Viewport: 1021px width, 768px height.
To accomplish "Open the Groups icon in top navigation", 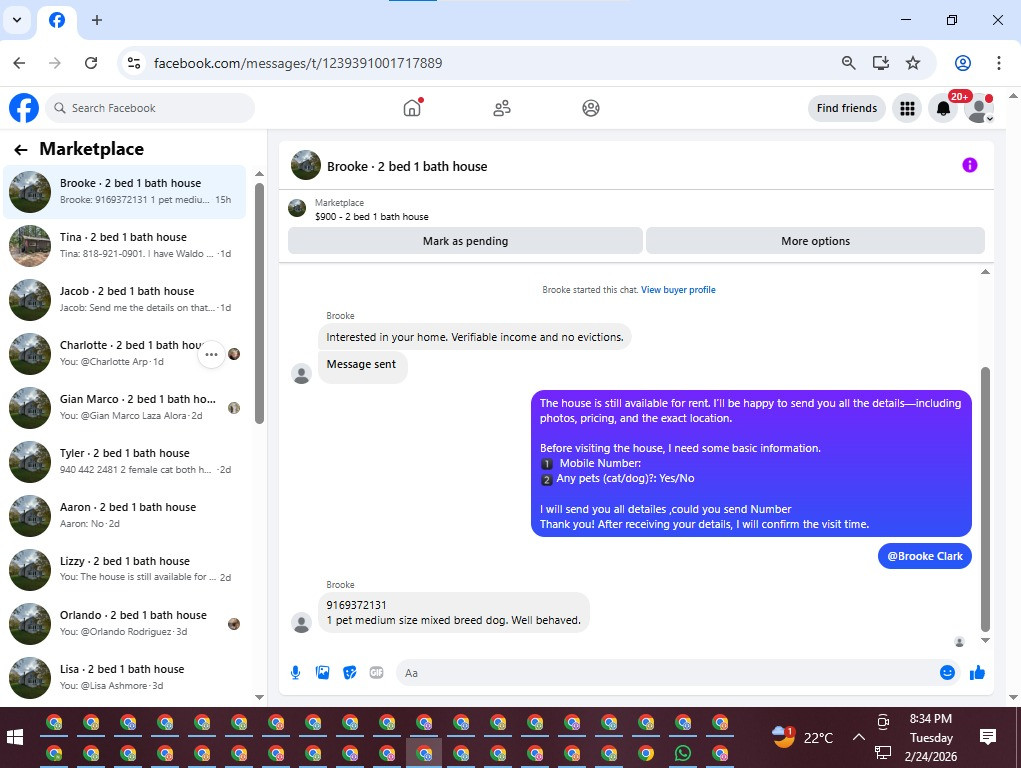I will [x=591, y=107].
